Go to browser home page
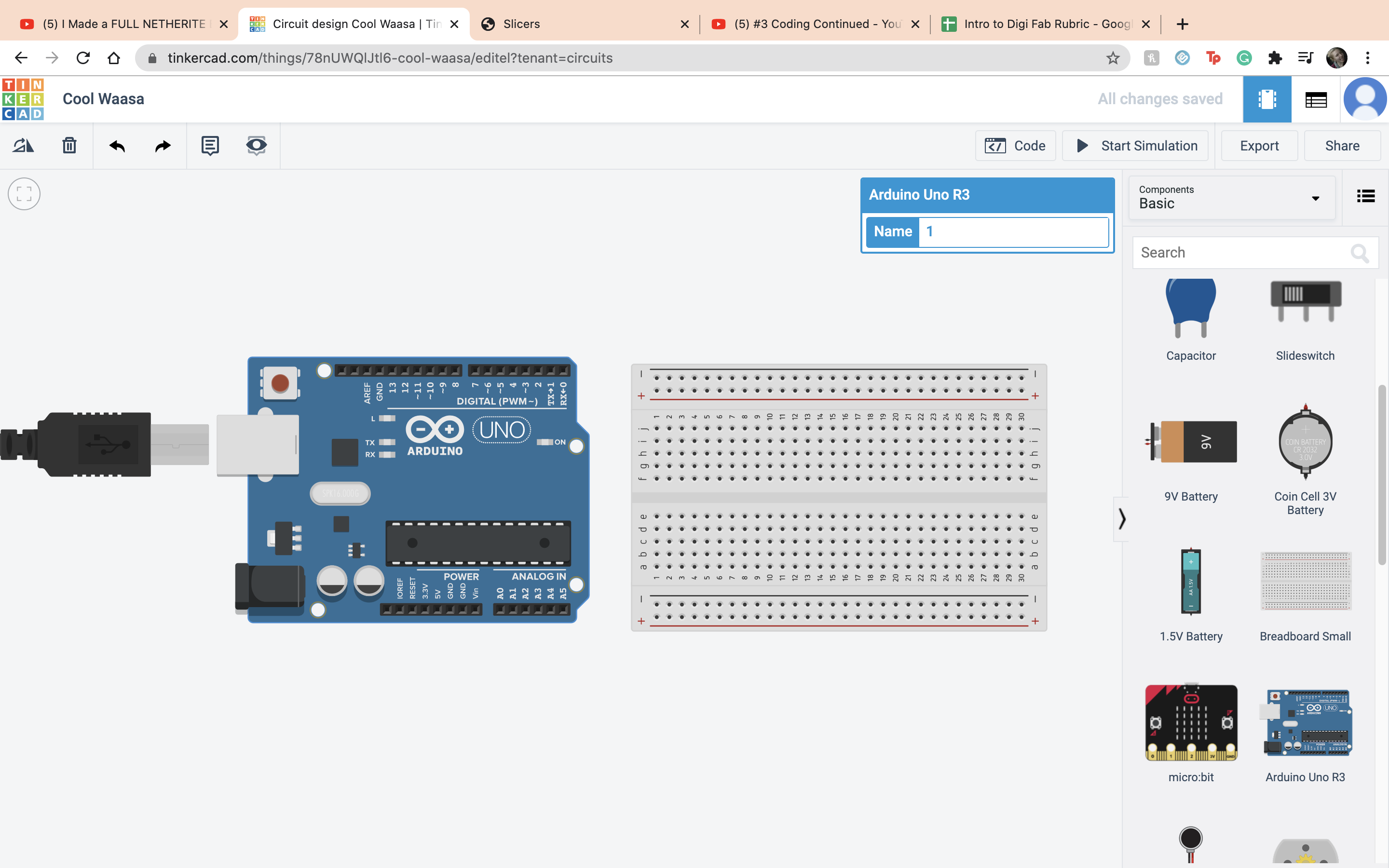Image resolution: width=1389 pixels, height=868 pixels. (x=114, y=58)
